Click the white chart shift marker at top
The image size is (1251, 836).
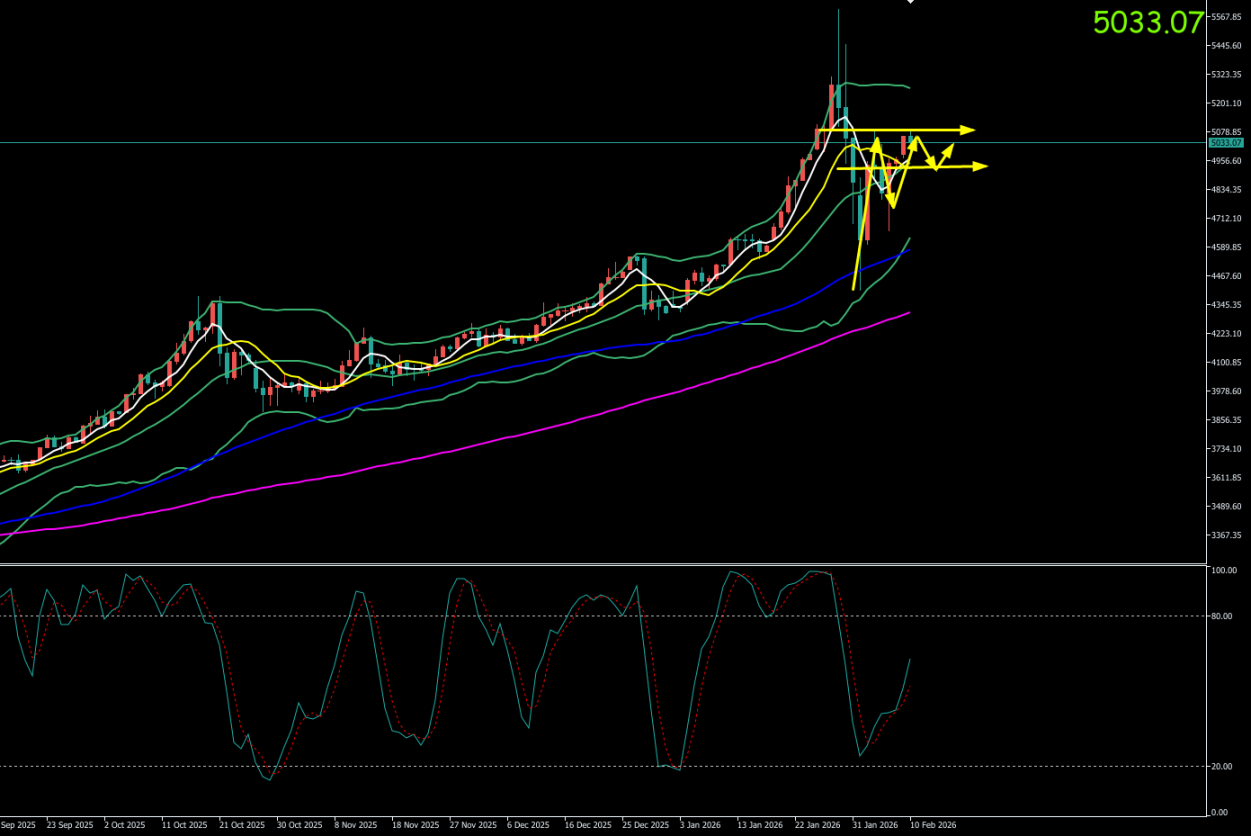910,2
